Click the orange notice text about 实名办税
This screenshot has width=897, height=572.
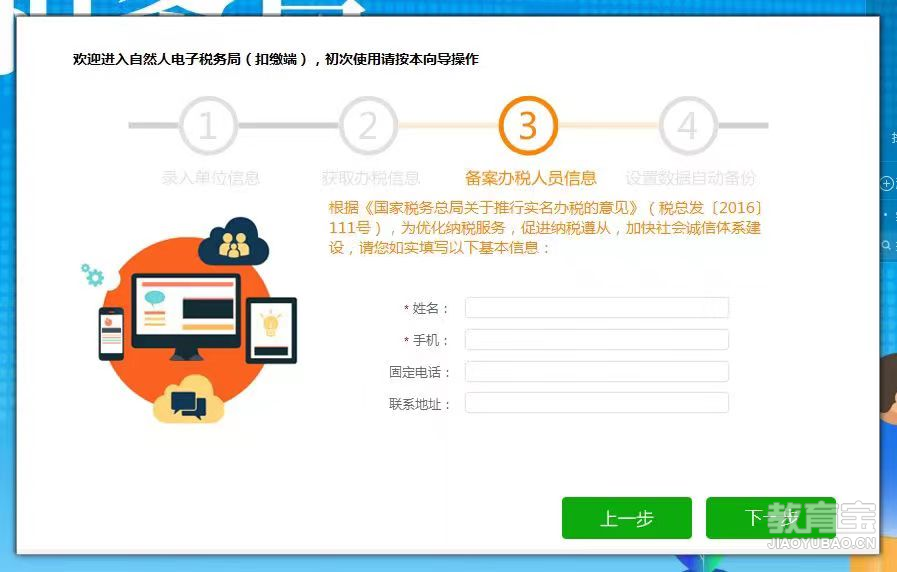tap(545, 228)
